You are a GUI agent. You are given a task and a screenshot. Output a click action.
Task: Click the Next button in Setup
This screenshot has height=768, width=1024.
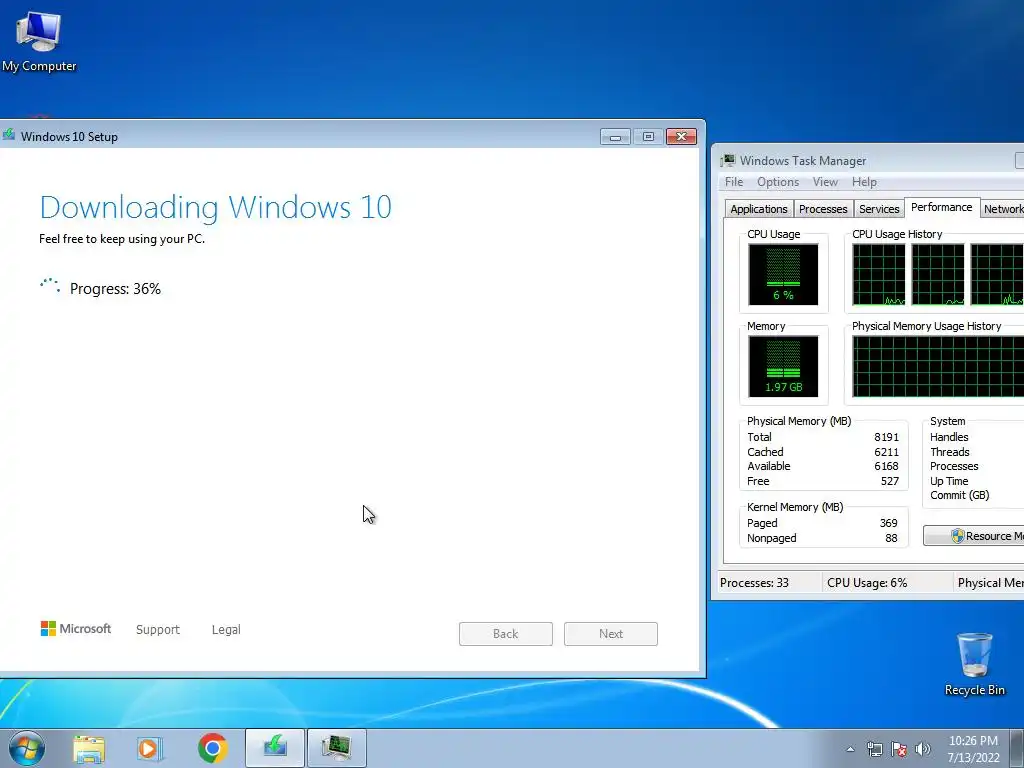(x=611, y=633)
